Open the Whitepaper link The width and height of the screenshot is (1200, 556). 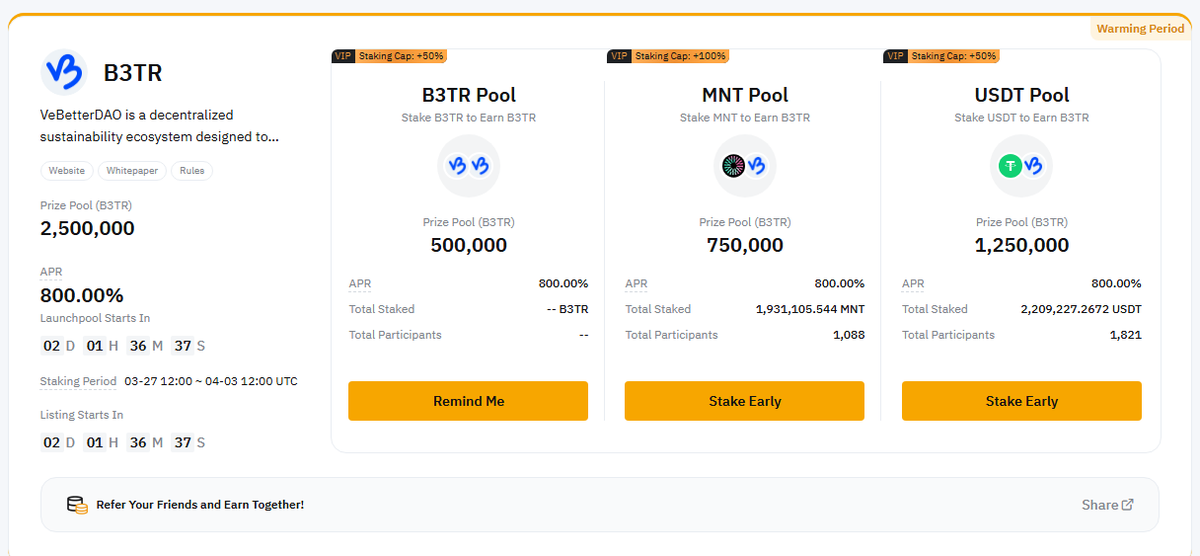click(x=132, y=171)
